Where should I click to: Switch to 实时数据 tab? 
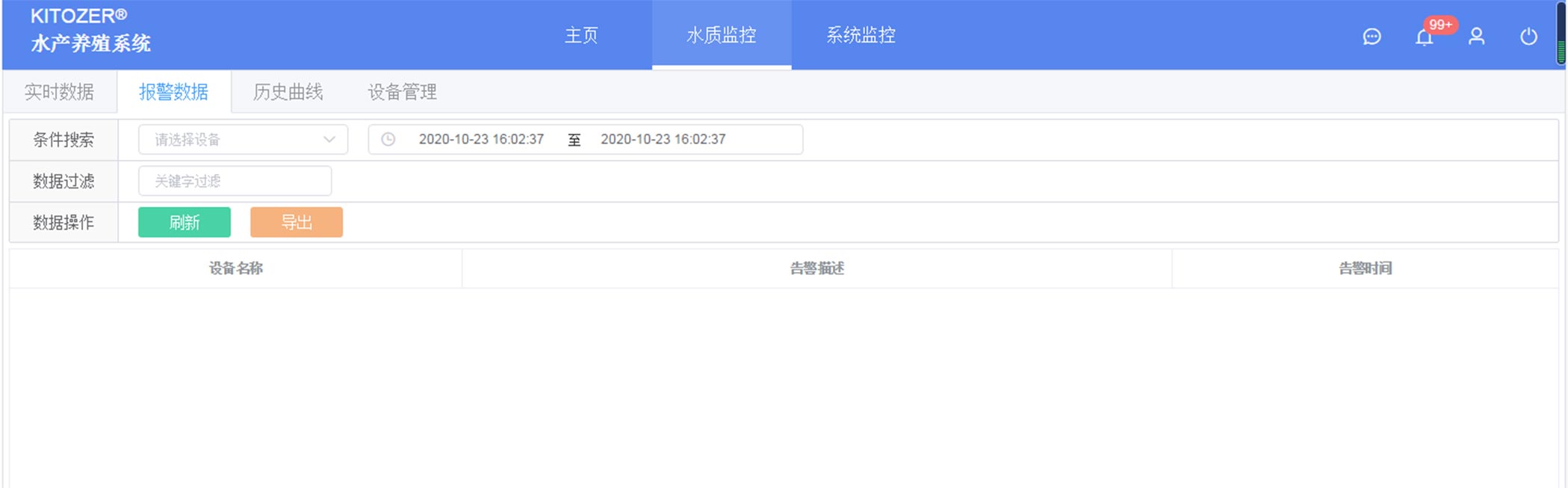tap(59, 92)
